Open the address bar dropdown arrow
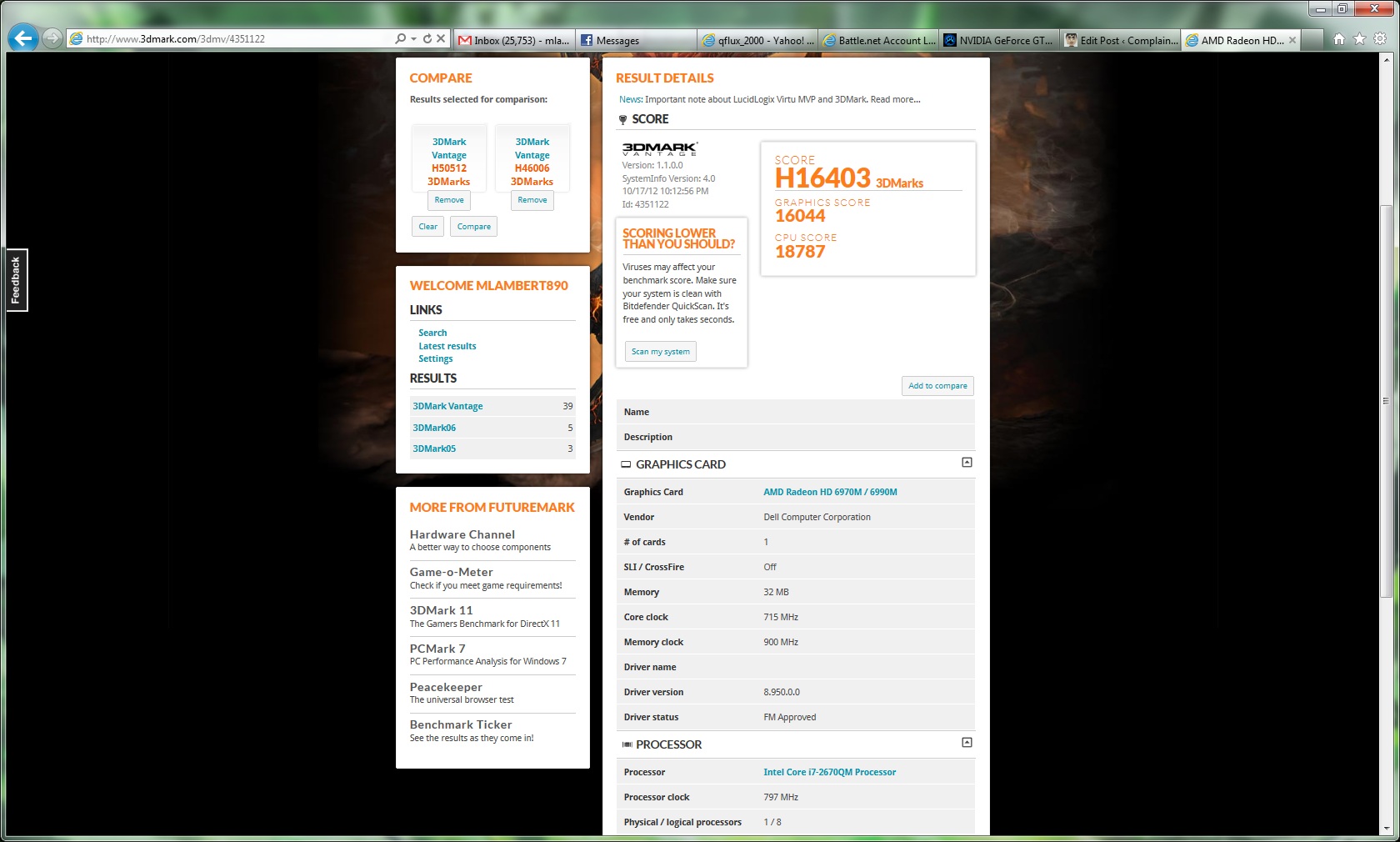Viewport: 1400px width, 842px height. (413, 39)
